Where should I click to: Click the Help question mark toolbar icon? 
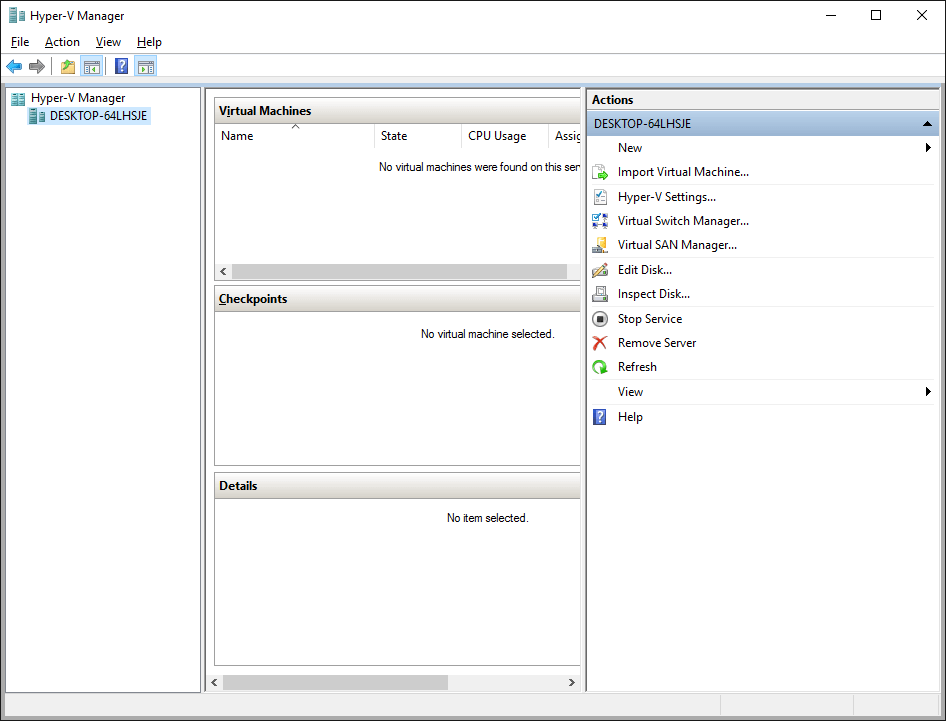(121, 66)
